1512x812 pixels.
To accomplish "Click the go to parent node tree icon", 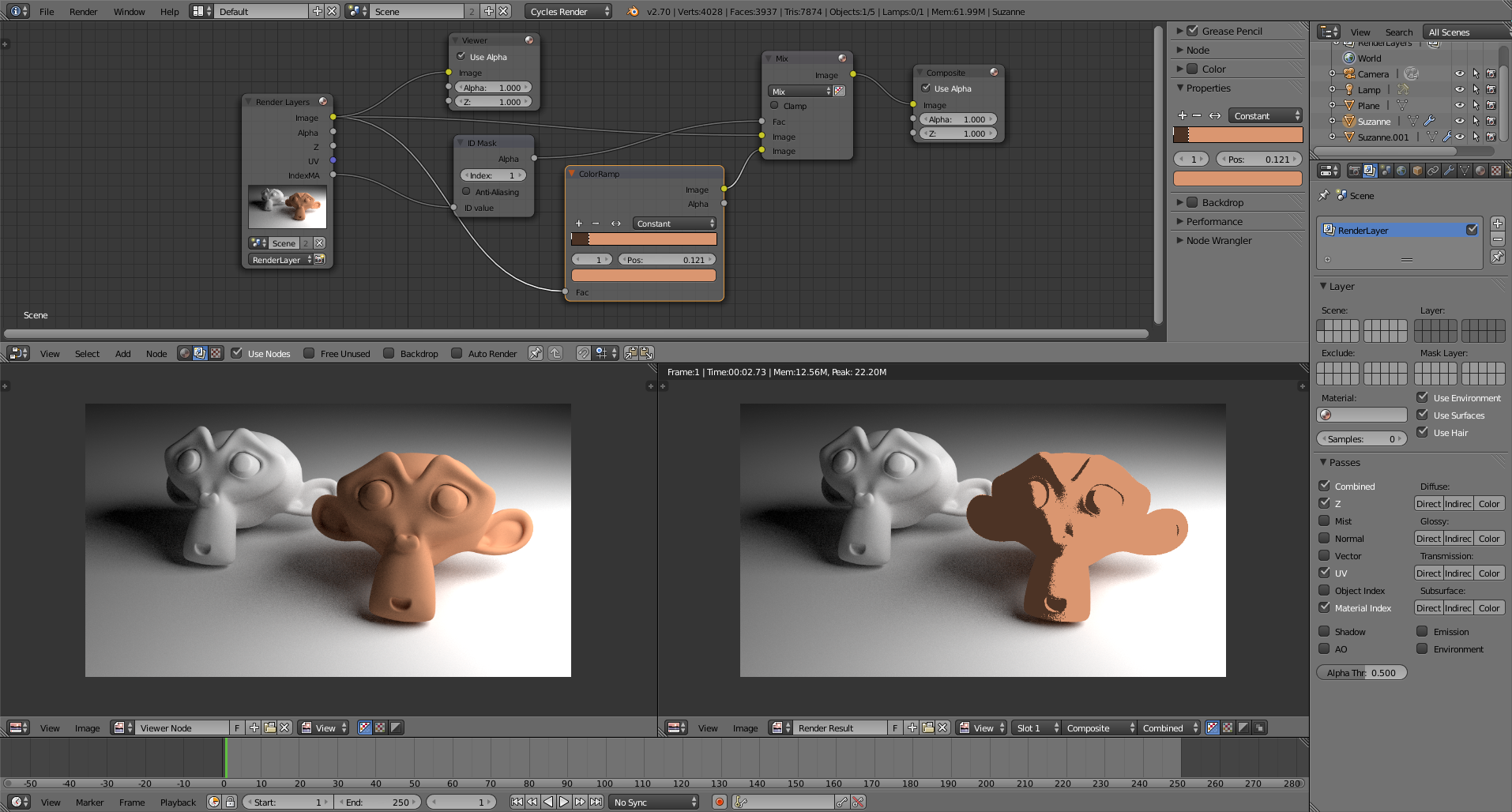I will (555, 353).
